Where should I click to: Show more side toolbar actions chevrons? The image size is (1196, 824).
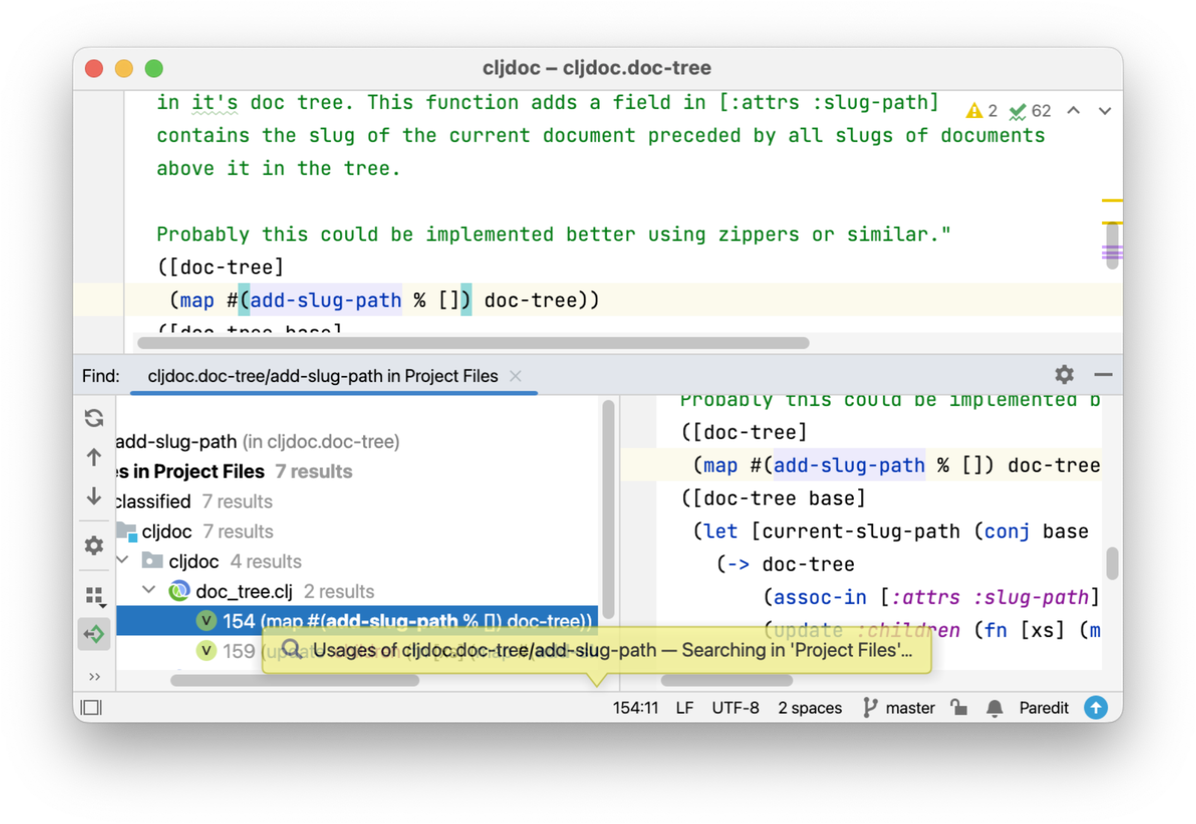point(94,677)
